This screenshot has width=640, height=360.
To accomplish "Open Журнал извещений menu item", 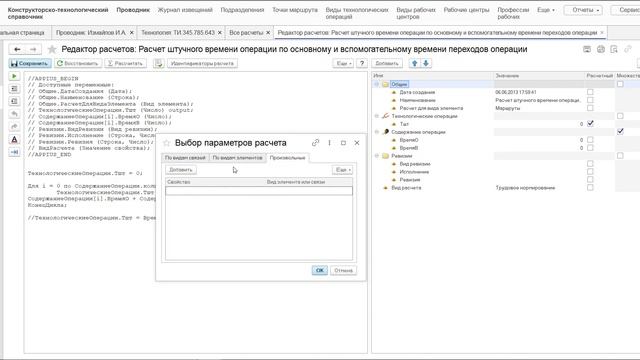I will click(x=185, y=10).
